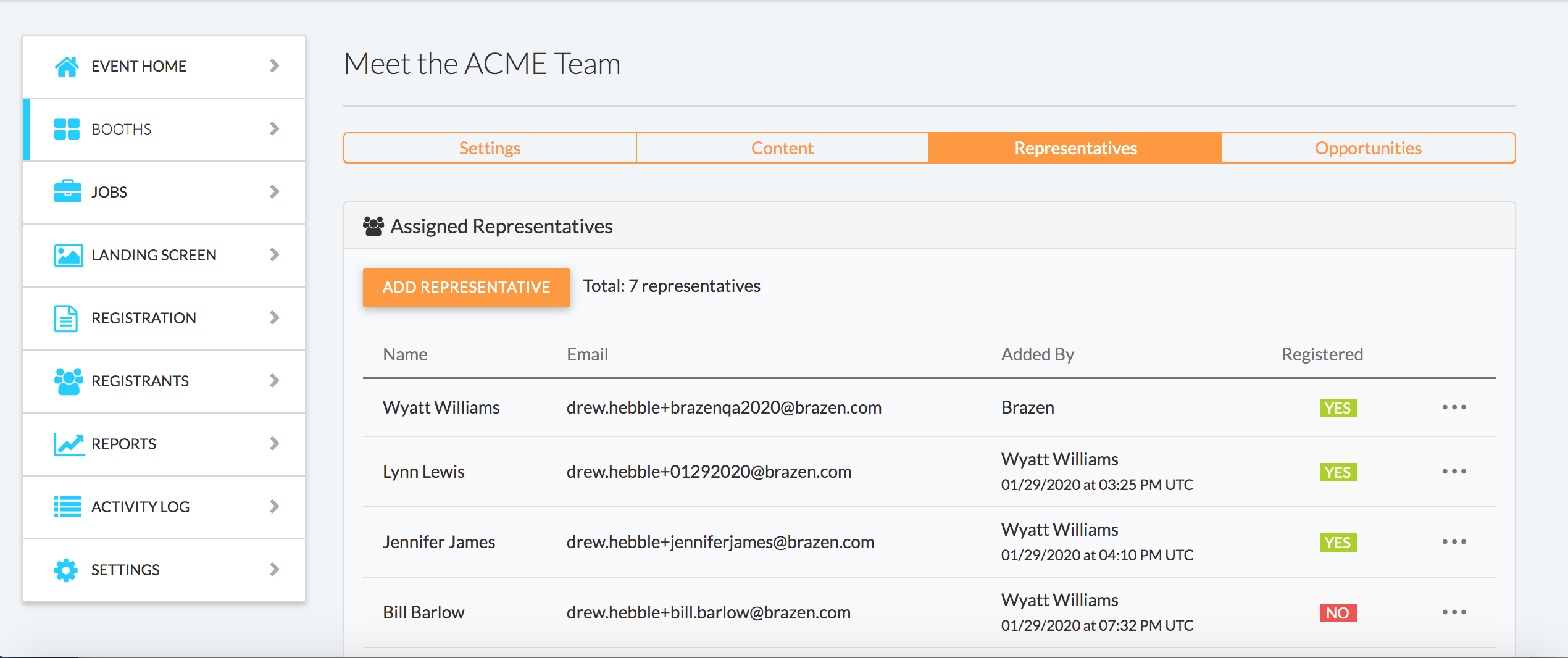This screenshot has width=1568, height=658.
Task: Click the Jobs briefcase icon
Action: pyautogui.click(x=67, y=191)
